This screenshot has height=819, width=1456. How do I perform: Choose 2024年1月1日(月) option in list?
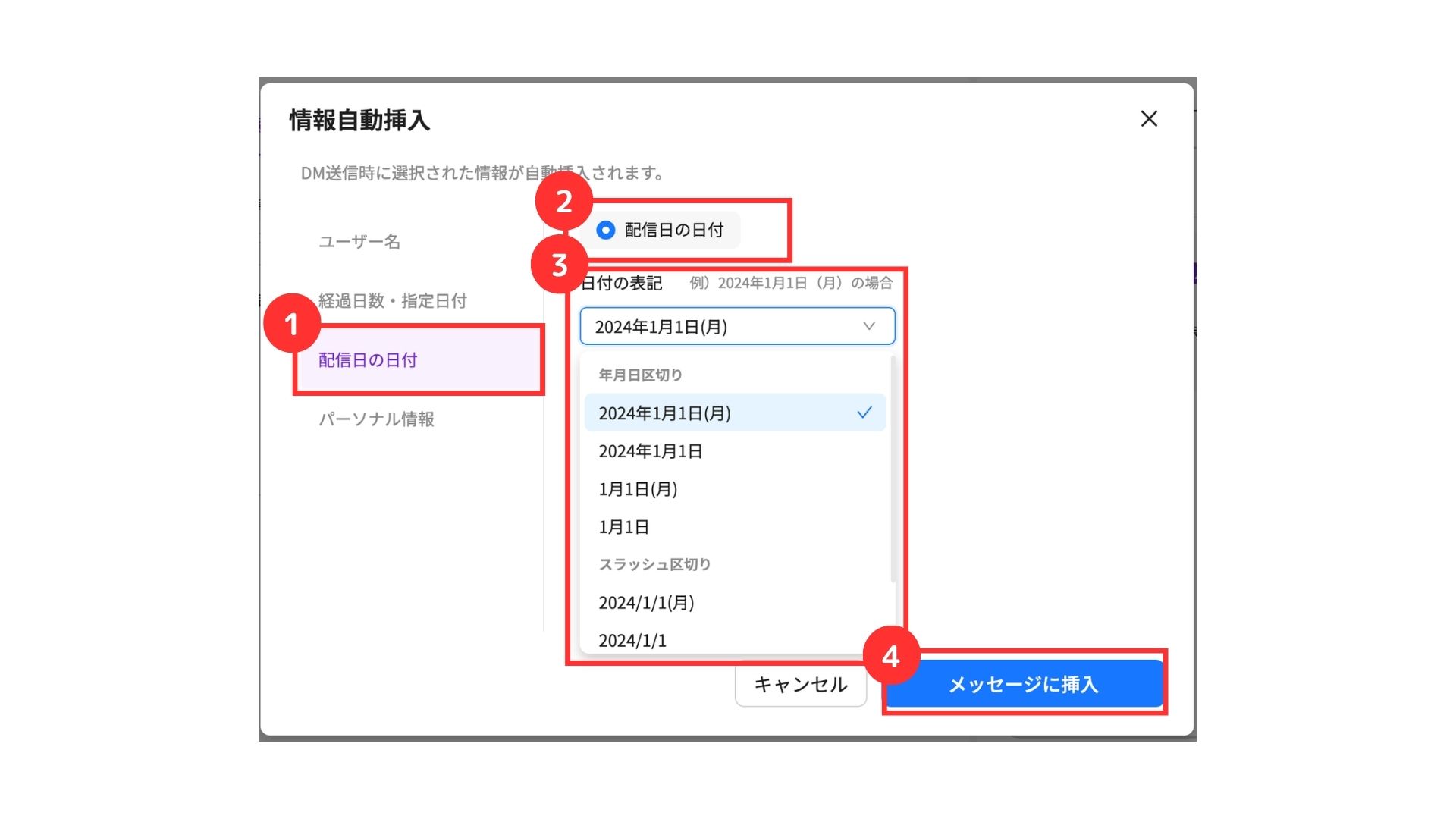tap(664, 413)
